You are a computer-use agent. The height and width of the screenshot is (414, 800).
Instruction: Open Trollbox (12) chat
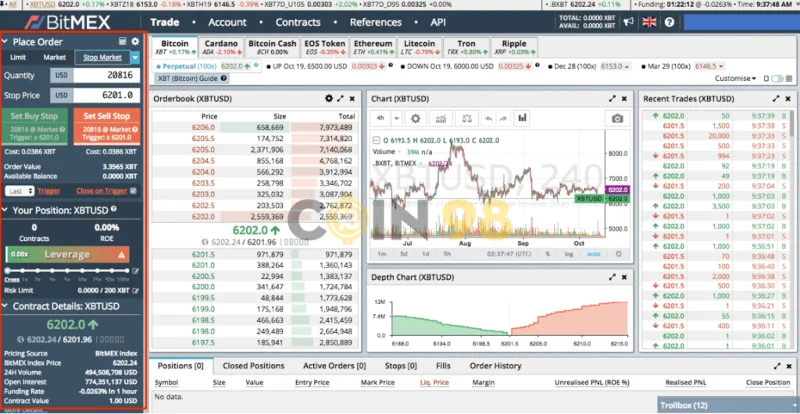[728, 405]
